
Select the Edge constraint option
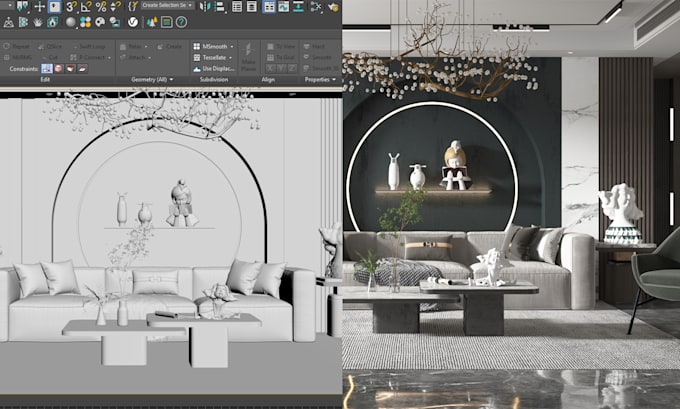point(59,69)
